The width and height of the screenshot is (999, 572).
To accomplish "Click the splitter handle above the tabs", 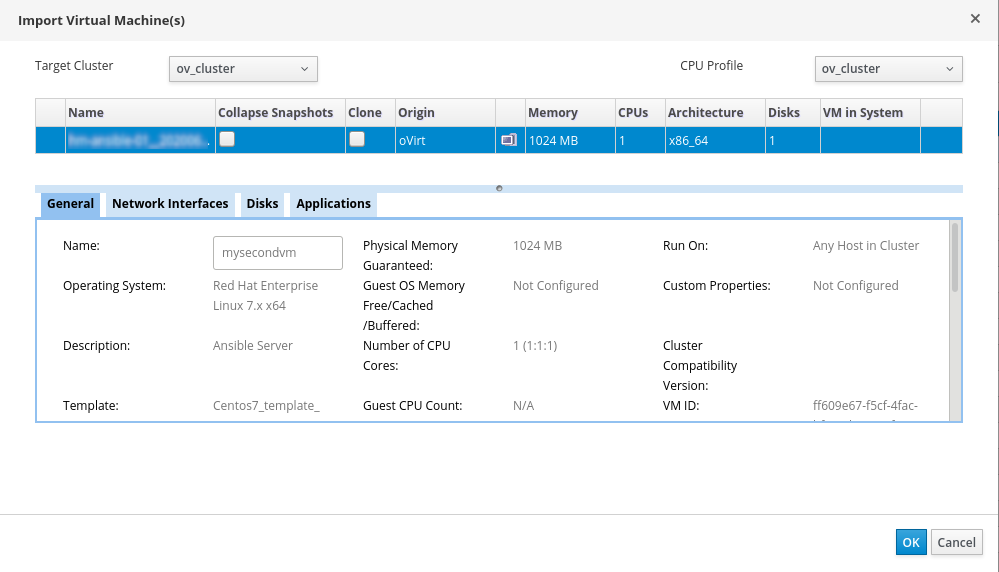I will pyautogui.click(x=499, y=189).
